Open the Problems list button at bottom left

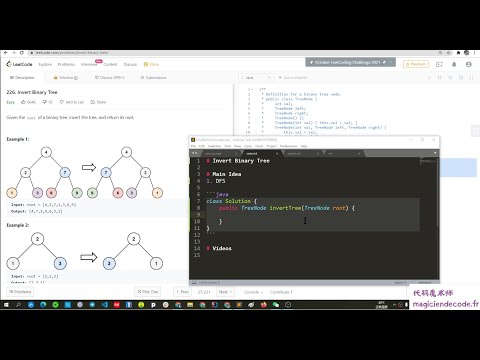20,292
